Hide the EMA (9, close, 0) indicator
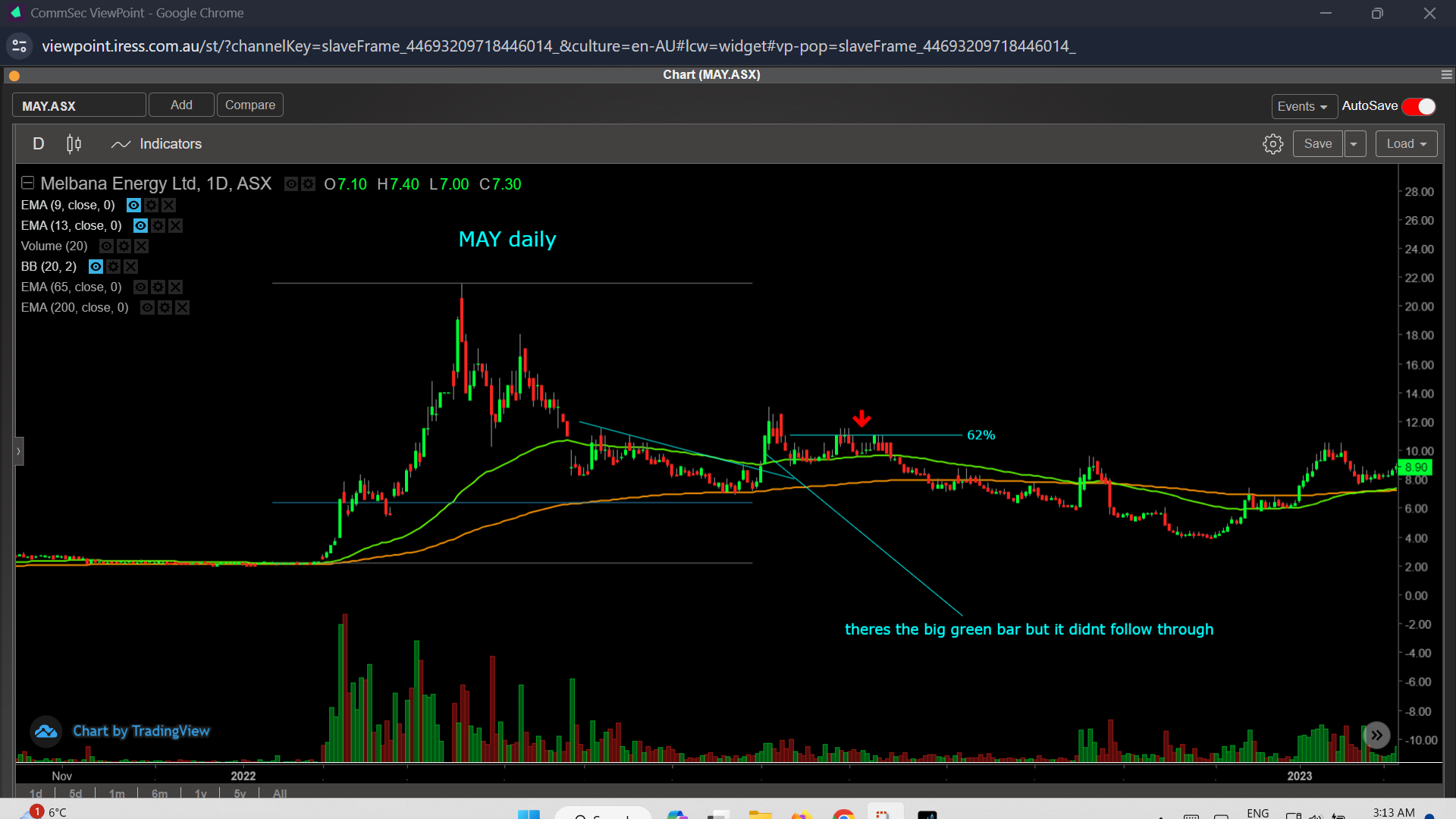The image size is (1456, 819). click(133, 205)
